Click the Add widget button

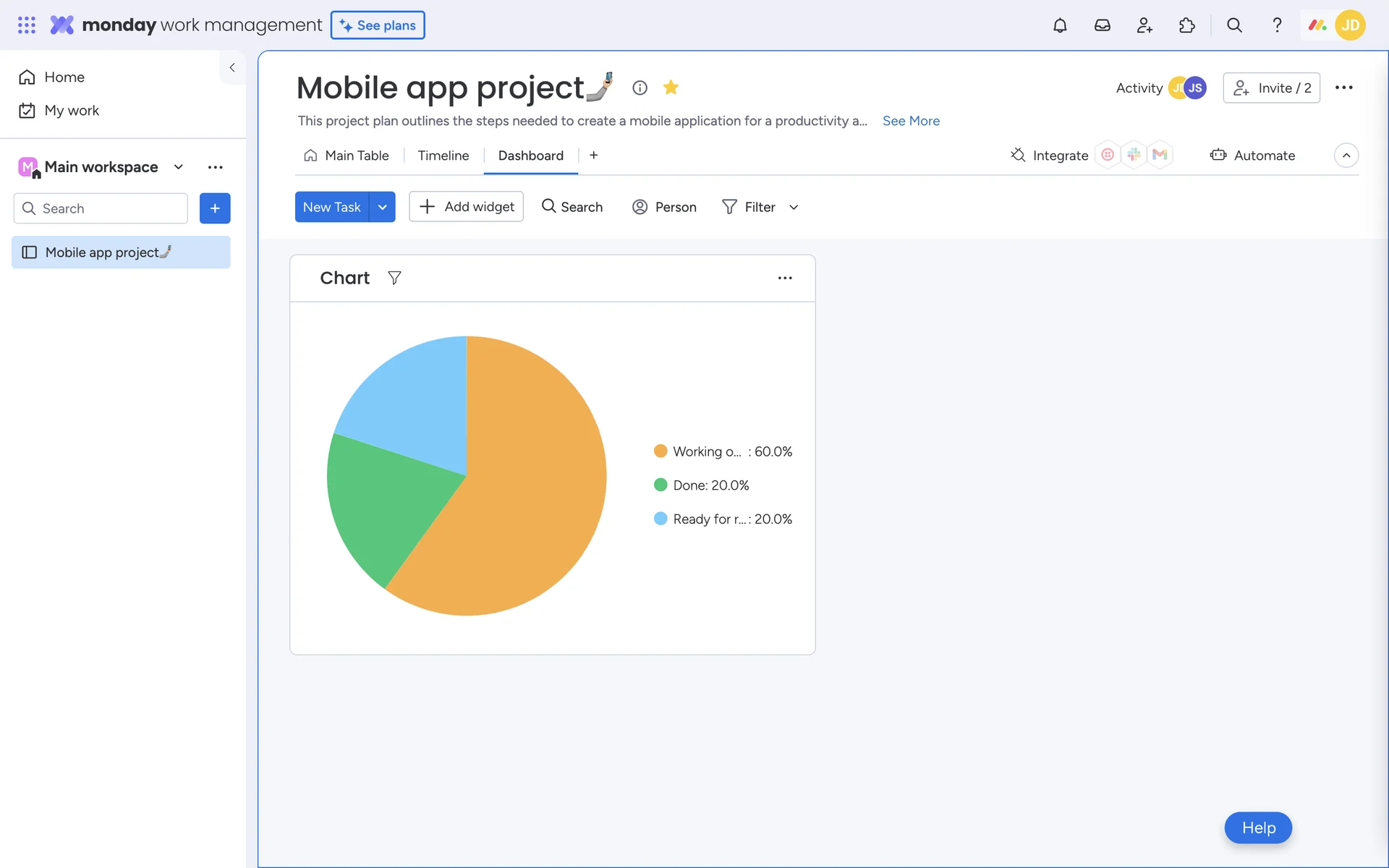pos(467,207)
